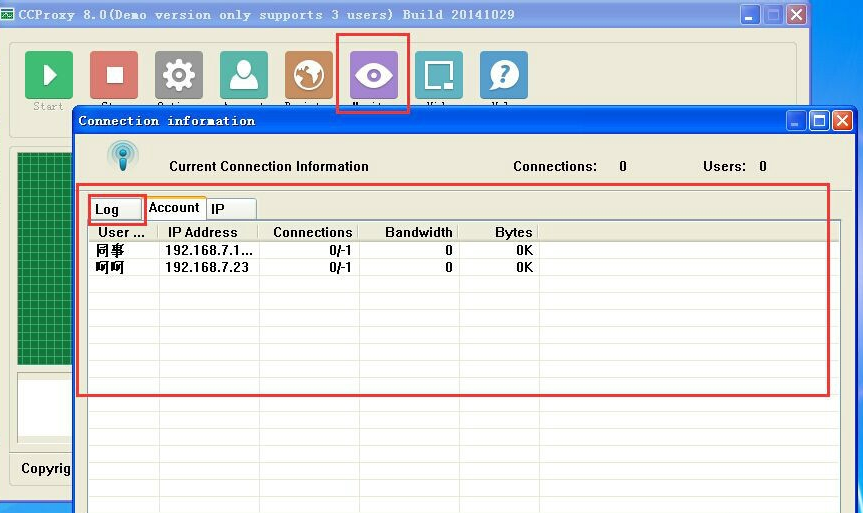Click the Connections: count label
The image size is (863, 513).
pyautogui.click(x=555, y=166)
